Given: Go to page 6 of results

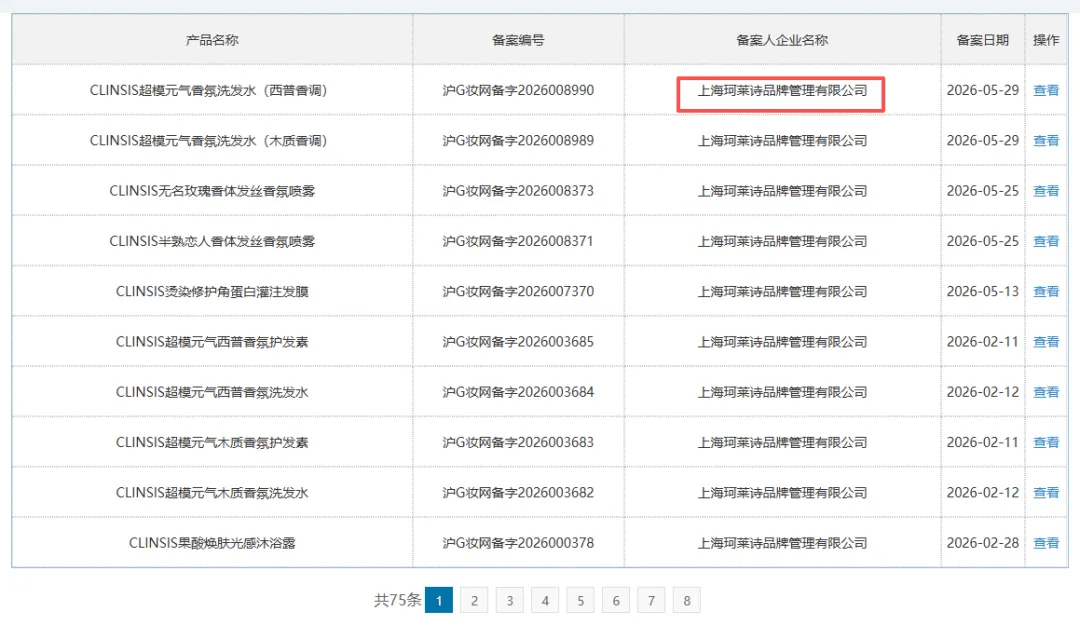Looking at the screenshot, I should 616,600.
